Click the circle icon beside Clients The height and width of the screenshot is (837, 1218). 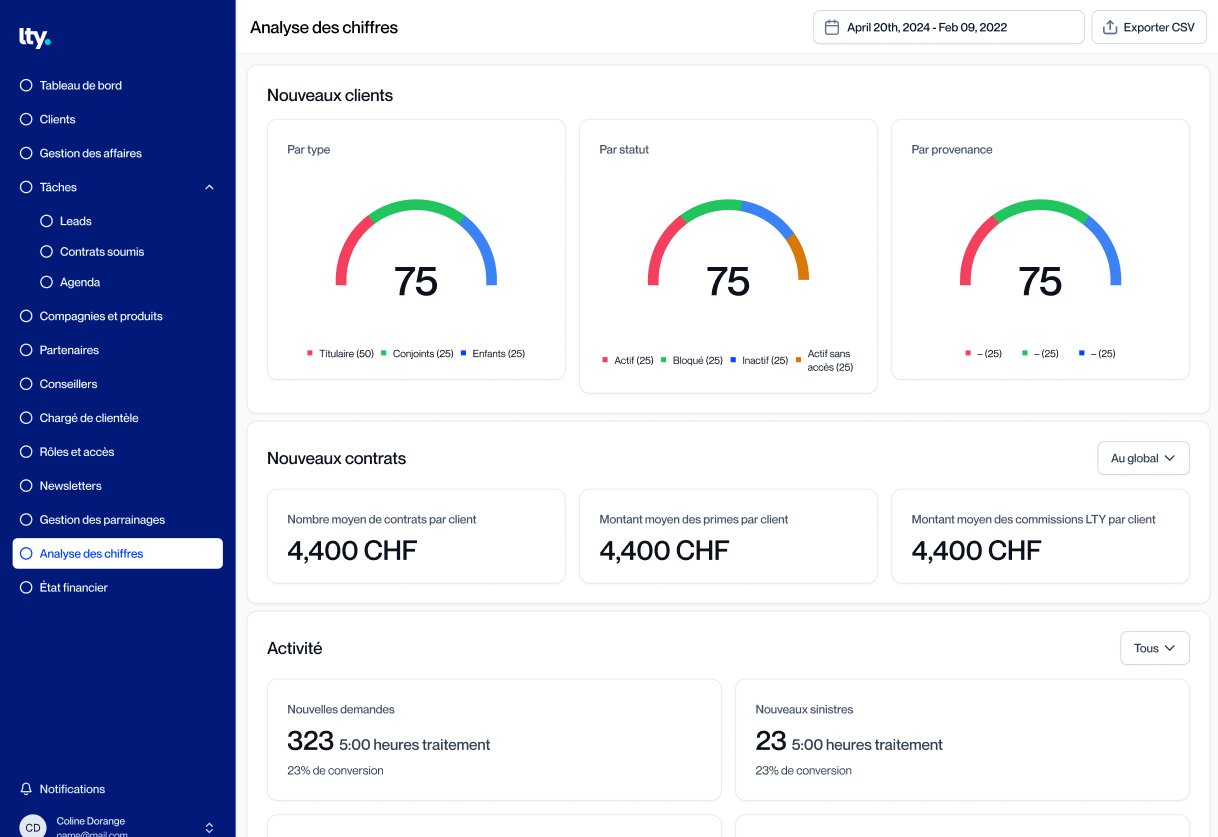coord(26,120)
